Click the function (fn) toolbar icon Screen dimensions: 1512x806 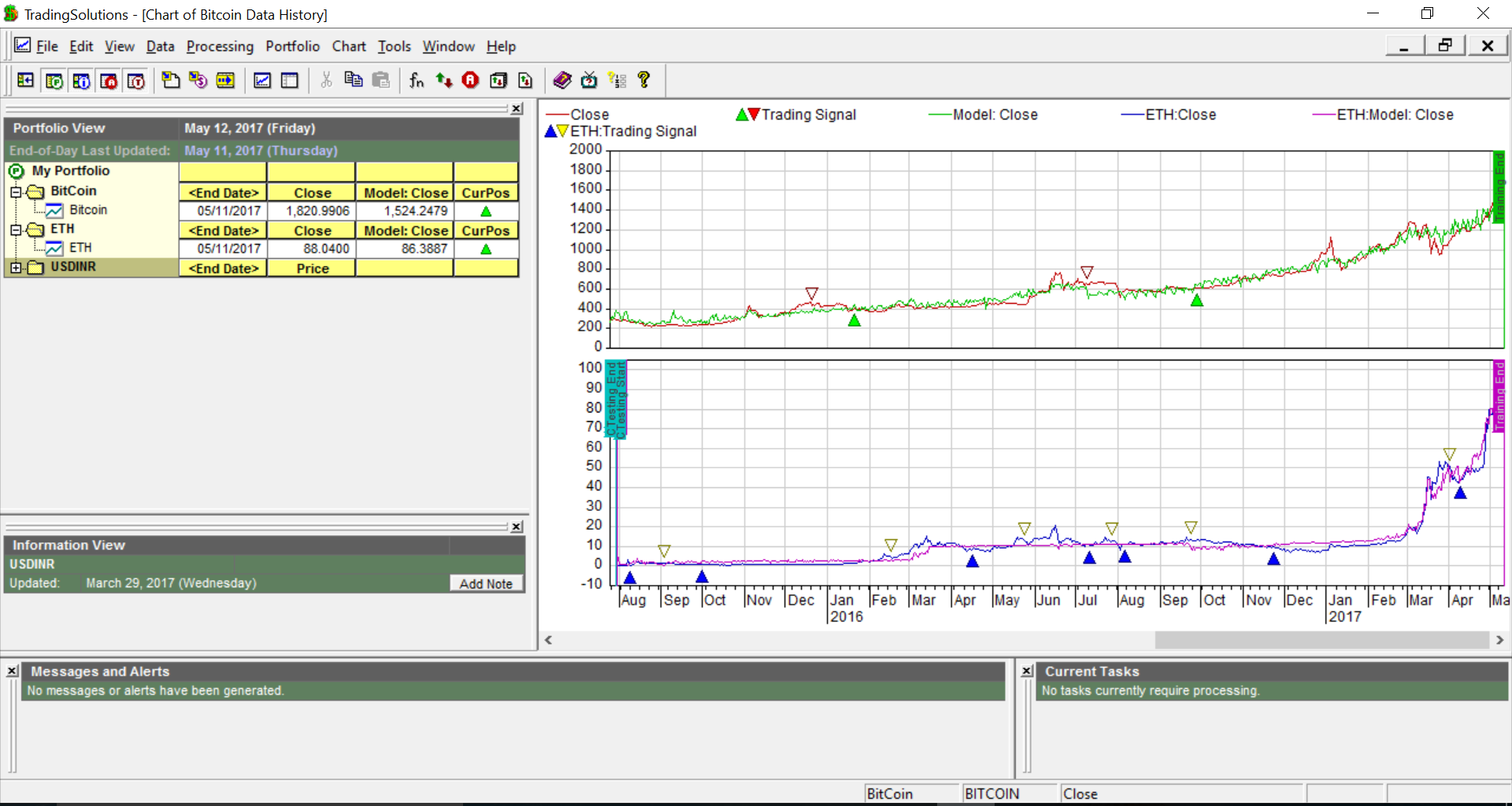(x=417, y=80)
